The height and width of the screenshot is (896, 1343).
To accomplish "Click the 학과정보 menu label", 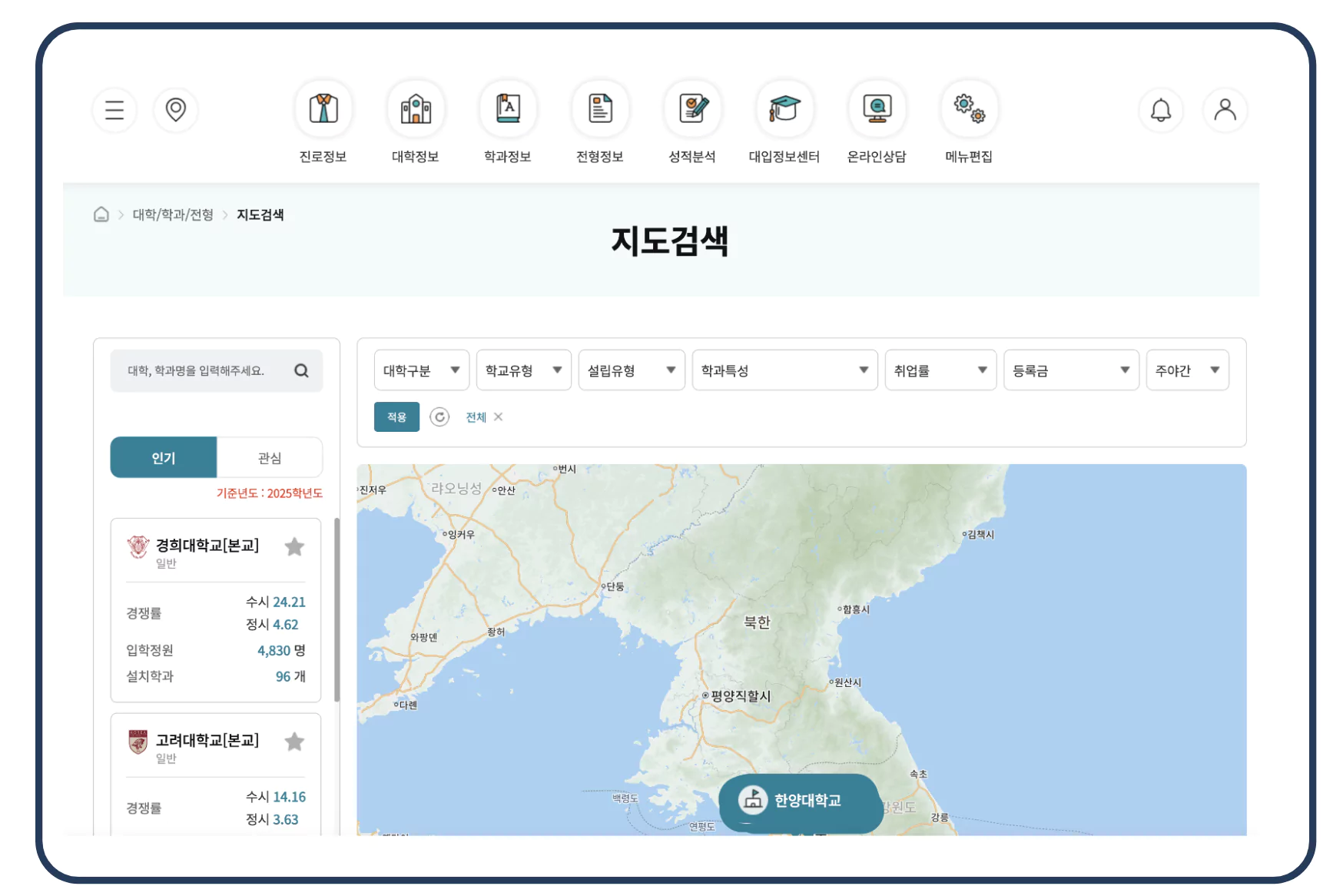I will click(508, 157).
